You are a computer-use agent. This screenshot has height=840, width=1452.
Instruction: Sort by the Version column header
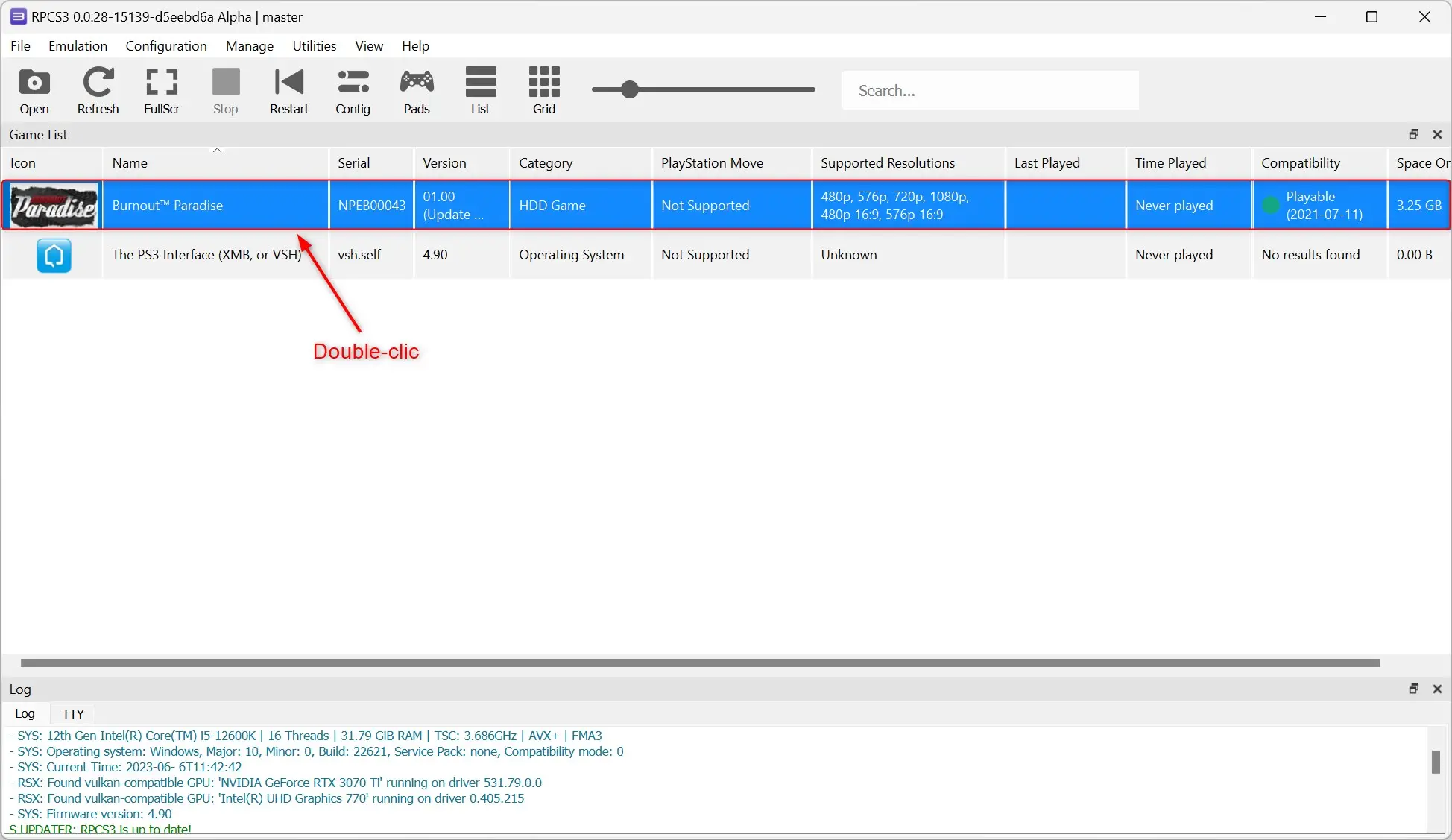pos(462,163)
